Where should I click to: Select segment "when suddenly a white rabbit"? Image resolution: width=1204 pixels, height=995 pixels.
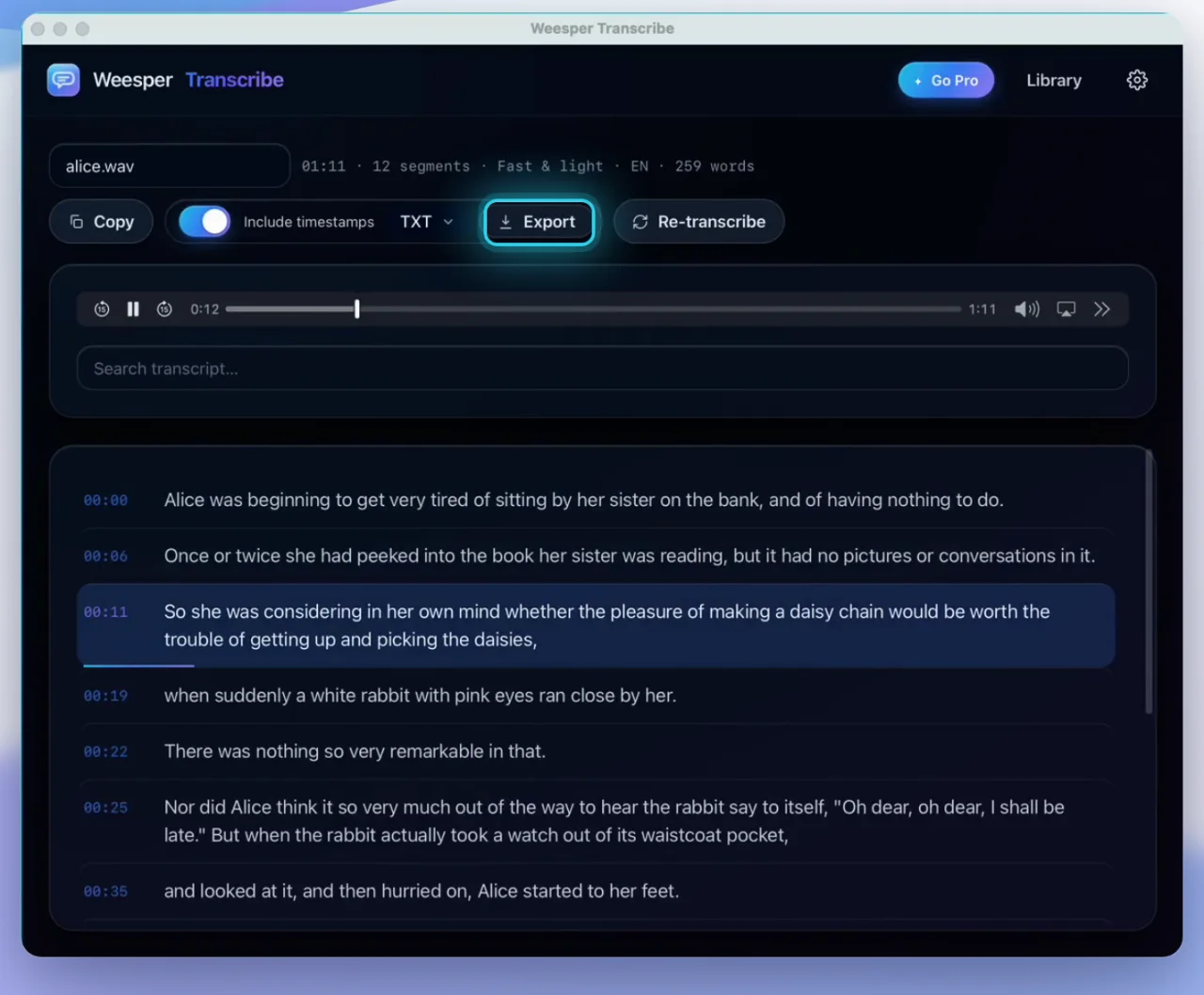point(596,696)
